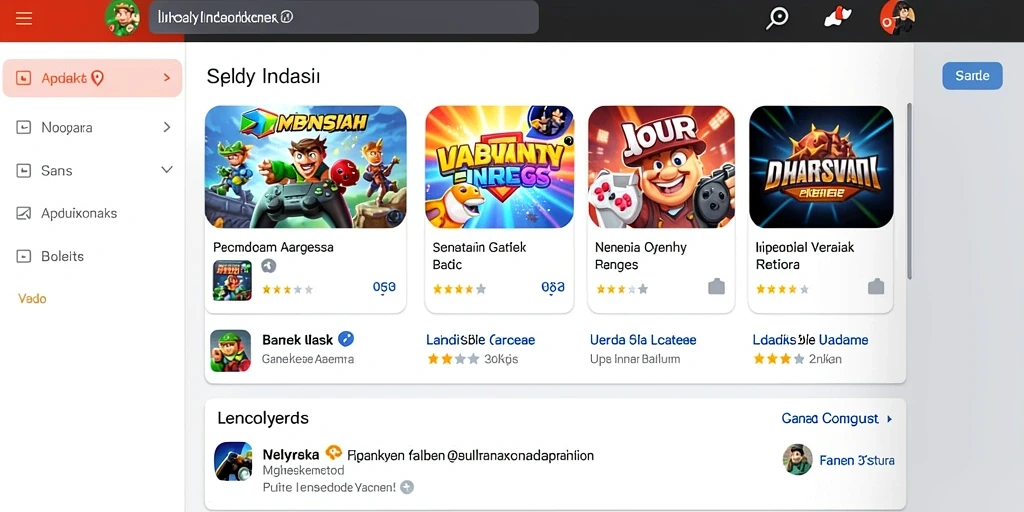Screen dimensions: 1024x512
Task: Click the blue verified badge next to Banek Ilask
Action: [346, 339]
